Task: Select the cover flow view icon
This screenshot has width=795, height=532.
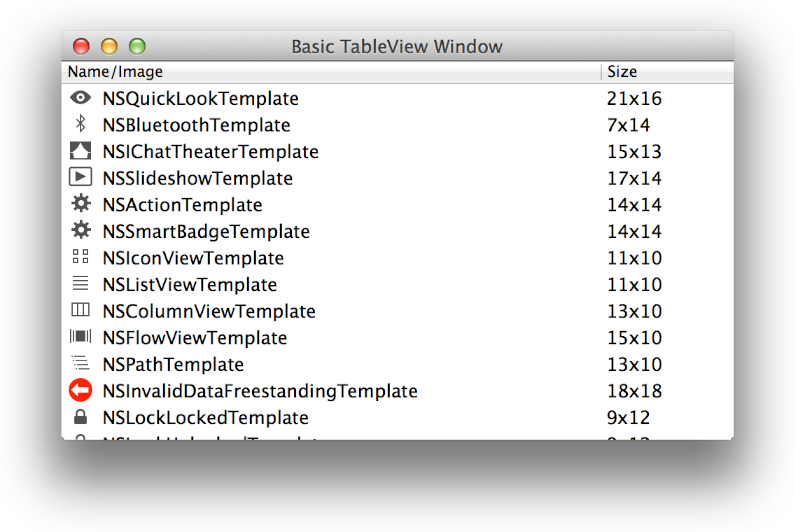Action: click(80, 336)
